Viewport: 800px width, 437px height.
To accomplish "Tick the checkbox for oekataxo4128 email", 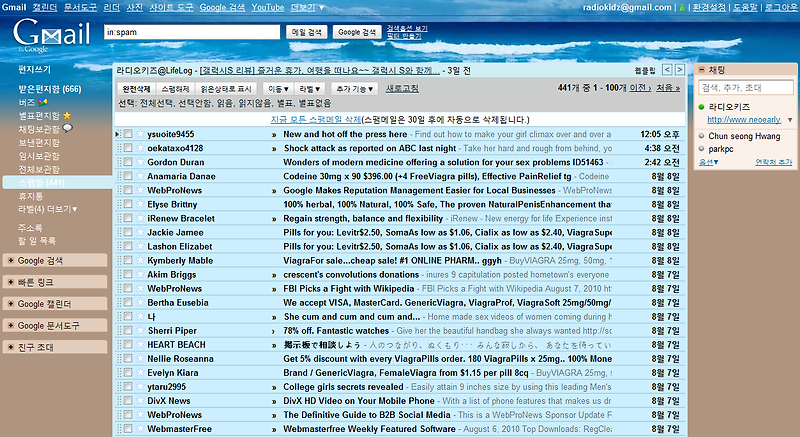I will (128, 148).
